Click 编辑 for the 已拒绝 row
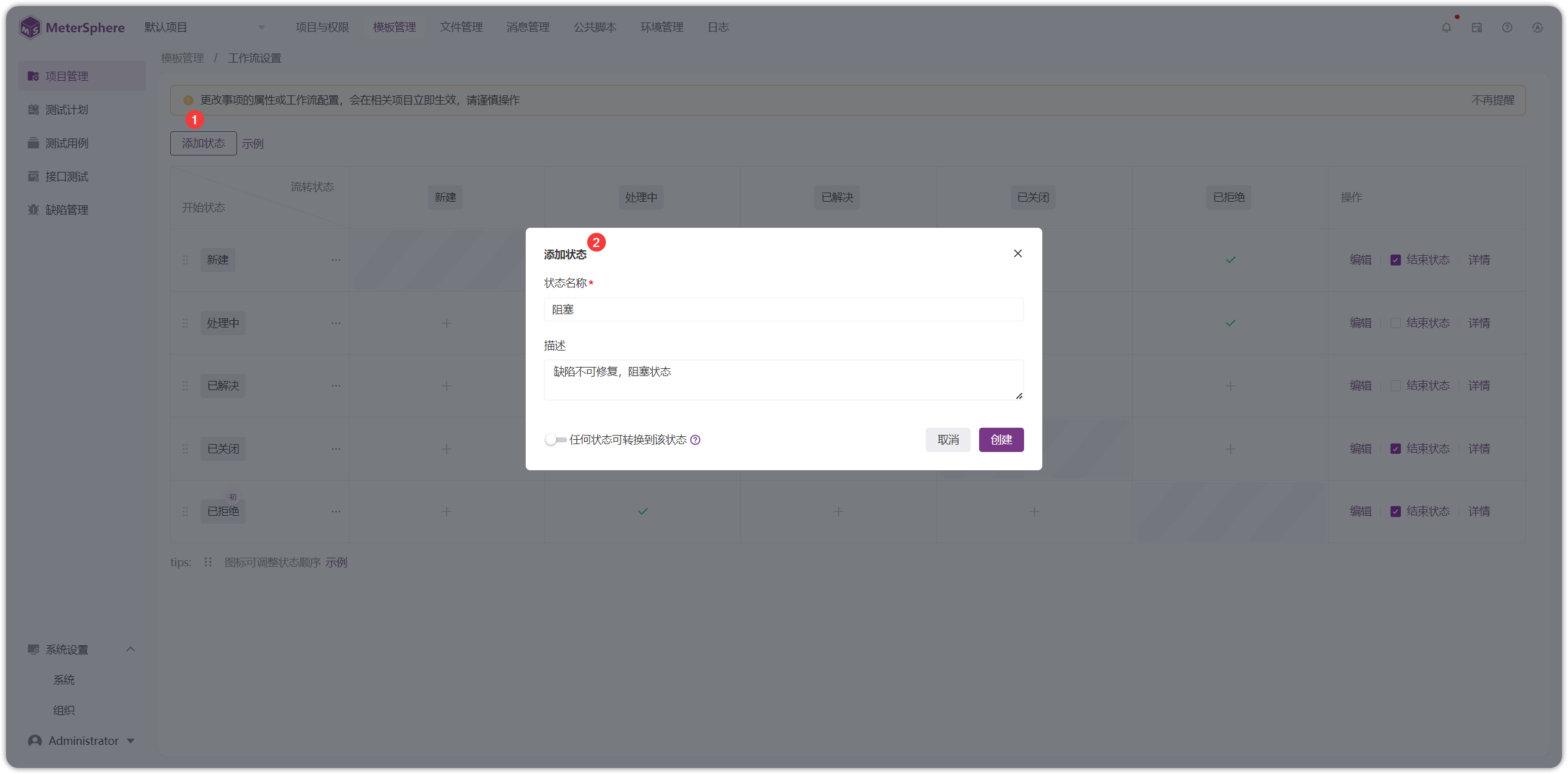1568x774 pixels. point(1361,512)
